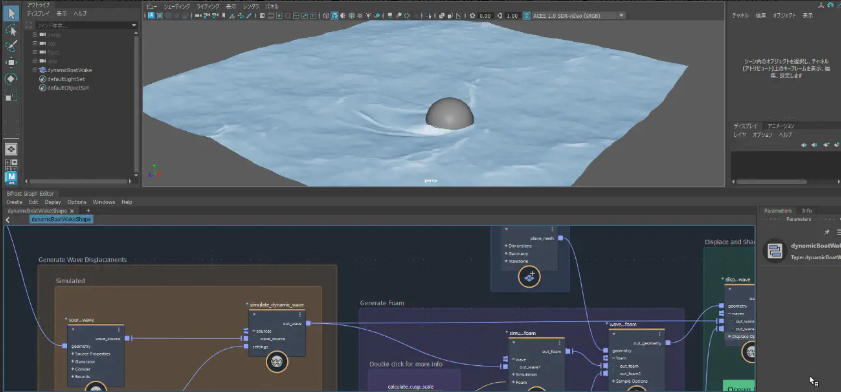Click the gamma value field showing 1.00

pos(512,16)
